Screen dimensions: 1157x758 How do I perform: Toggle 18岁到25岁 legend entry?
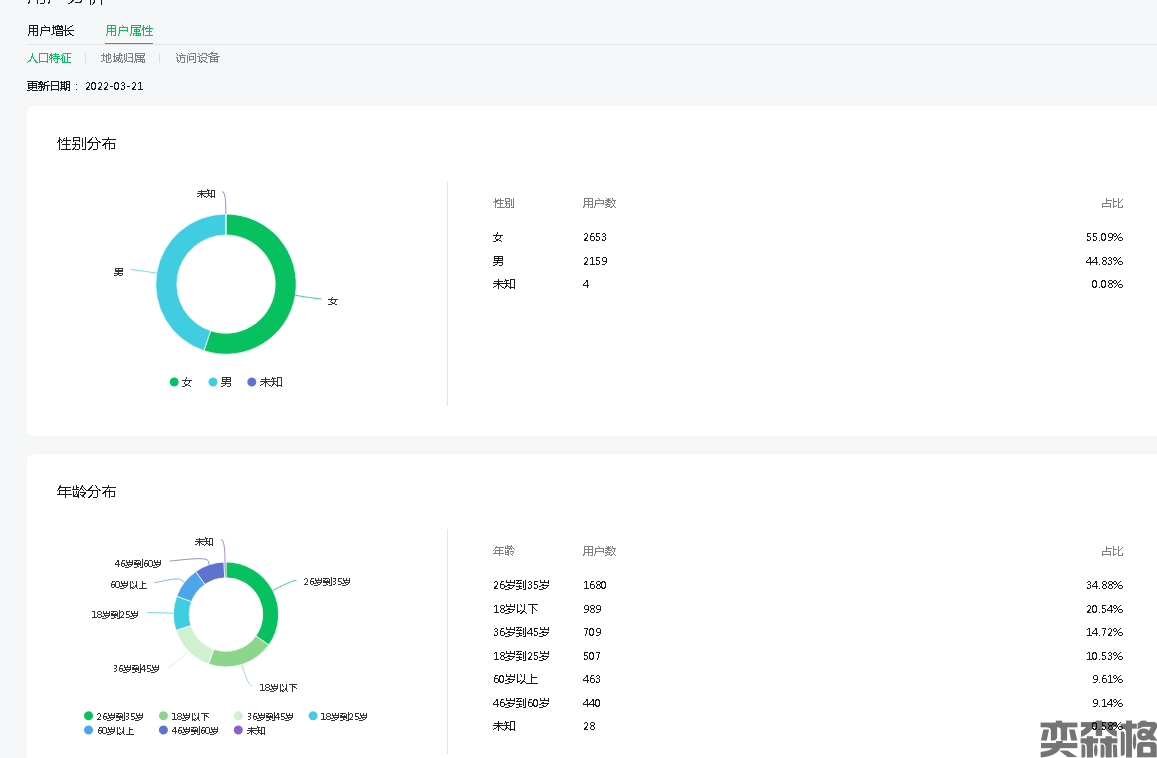pyautogui.click(x=338, y=716)
